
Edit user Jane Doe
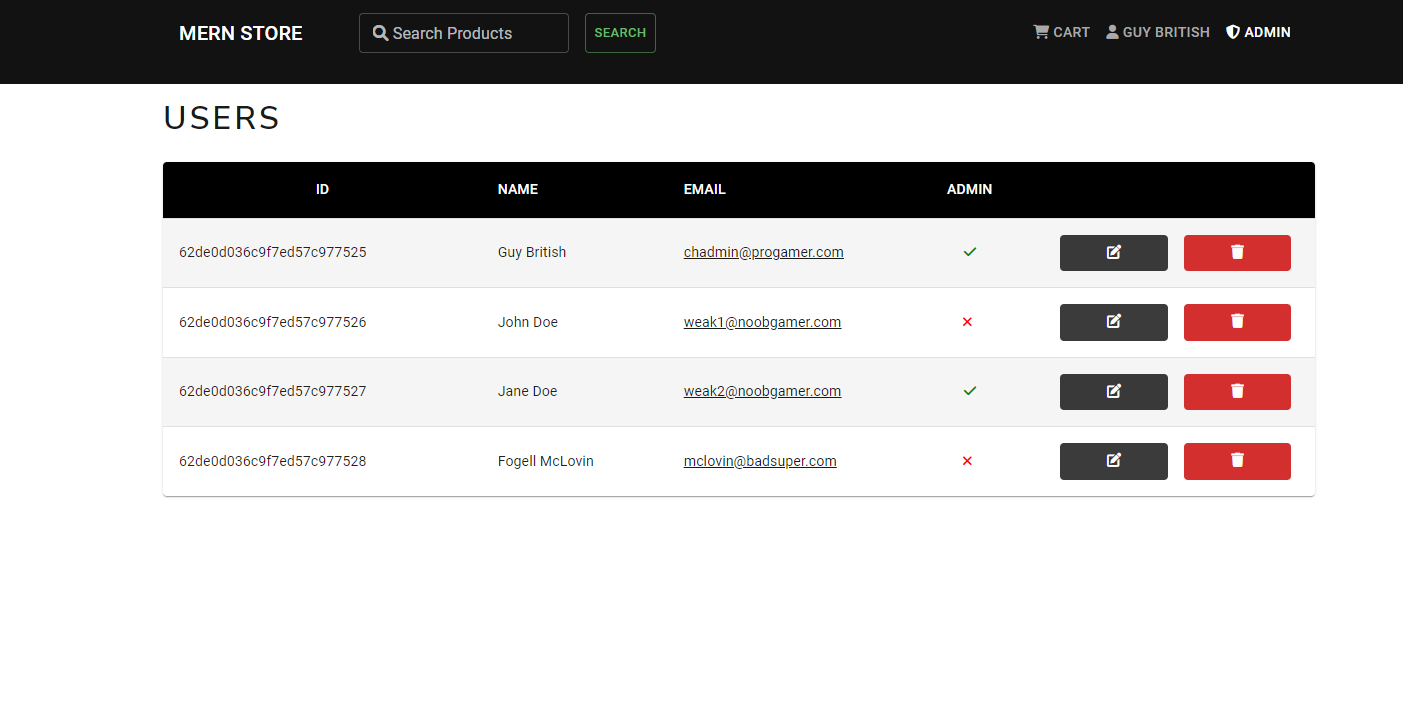pos(1113,392)
